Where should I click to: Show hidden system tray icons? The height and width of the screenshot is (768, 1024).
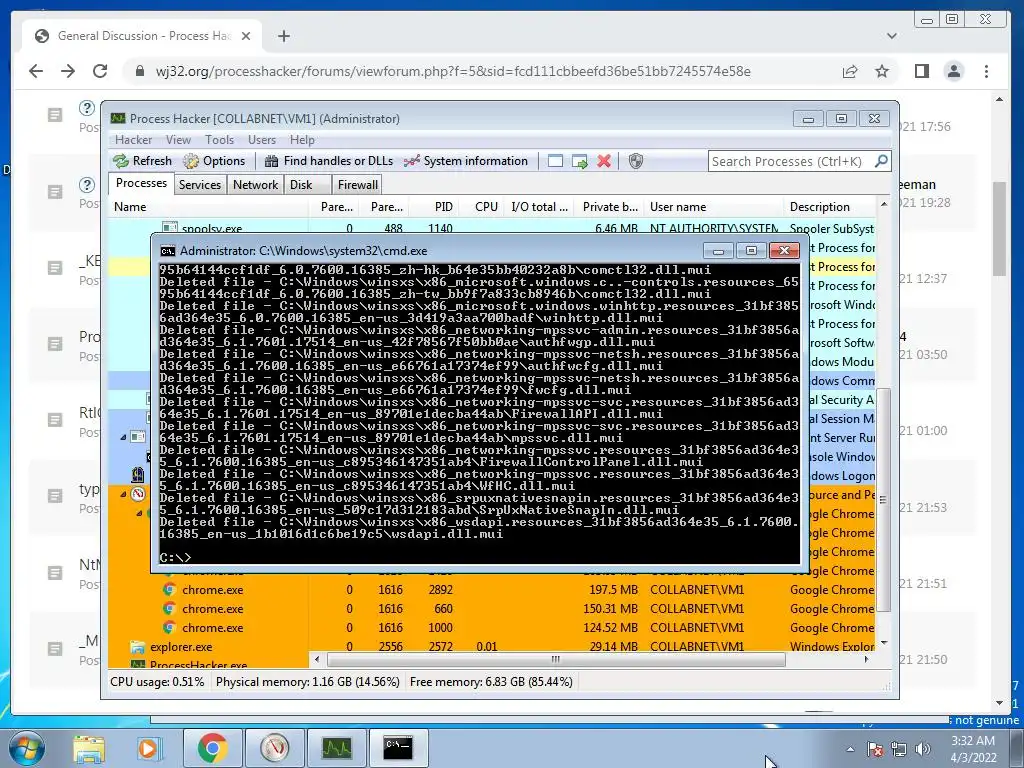(x=850, y=749)
